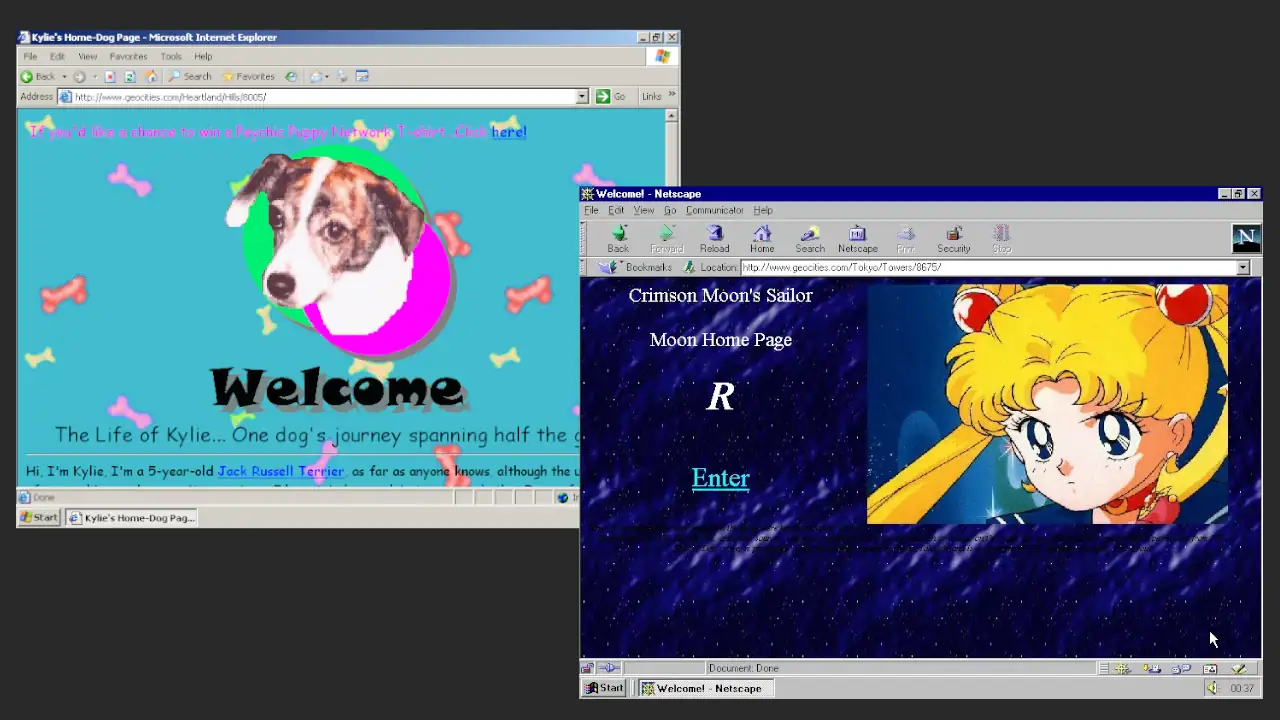The image size is (1280, 720).
Task: Click the Enter link on the Sailor Moon page
Action: click(x=720, y=478)
